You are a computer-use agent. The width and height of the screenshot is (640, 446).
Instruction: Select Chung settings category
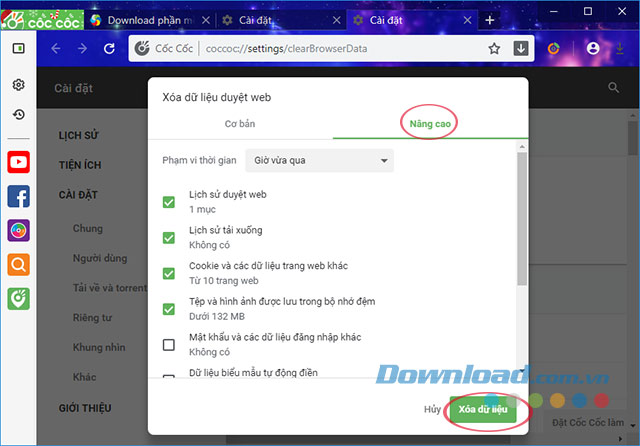tap(88, 229)
